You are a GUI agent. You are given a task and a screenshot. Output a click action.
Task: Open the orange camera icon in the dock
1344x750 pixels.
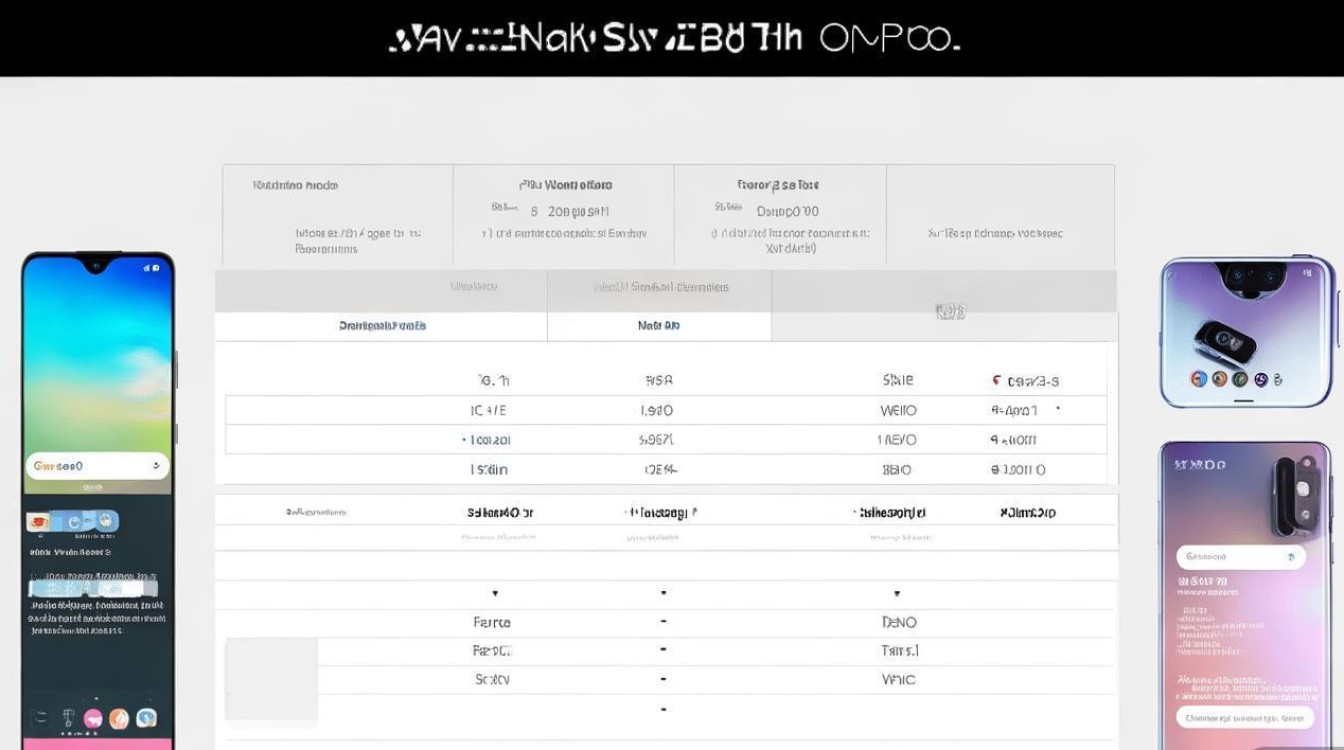(x=119, y=716)
